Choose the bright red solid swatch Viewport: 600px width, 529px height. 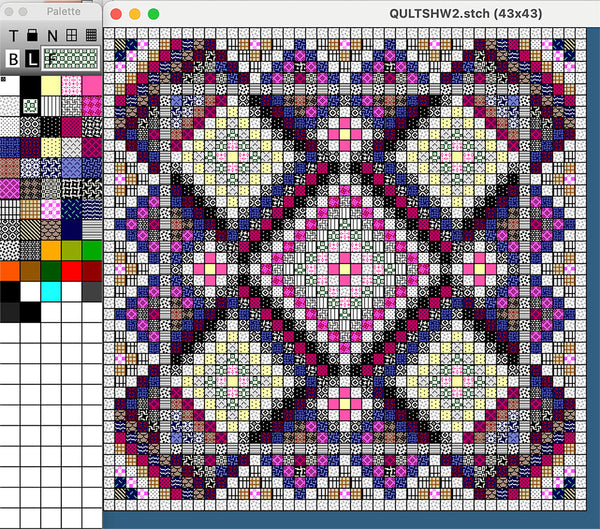point(72,270)
